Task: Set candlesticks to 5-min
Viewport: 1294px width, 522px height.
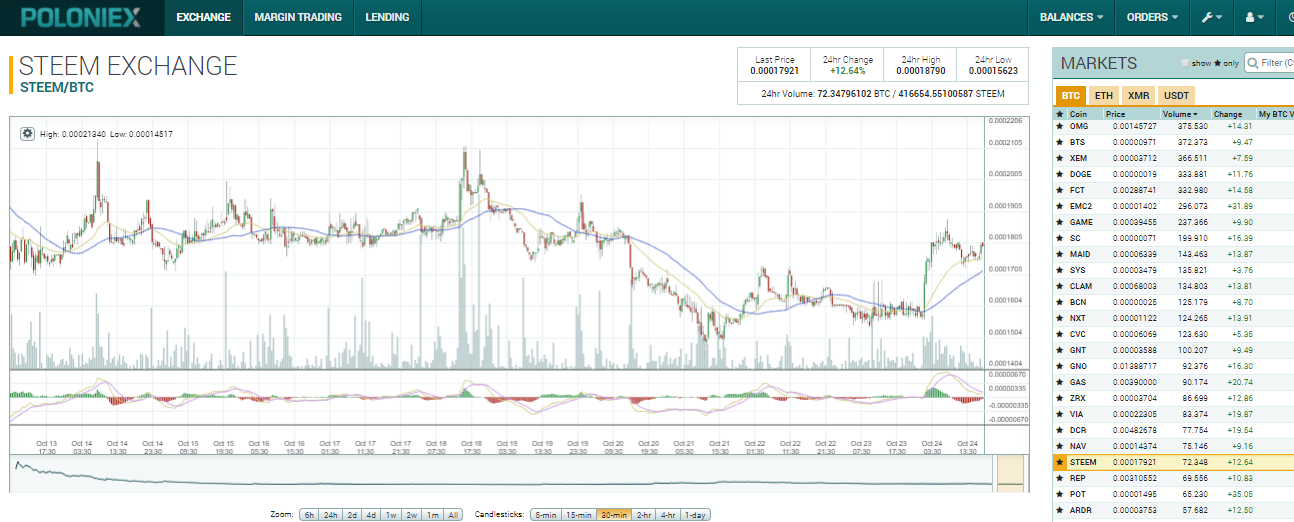Action: [545, 514]
